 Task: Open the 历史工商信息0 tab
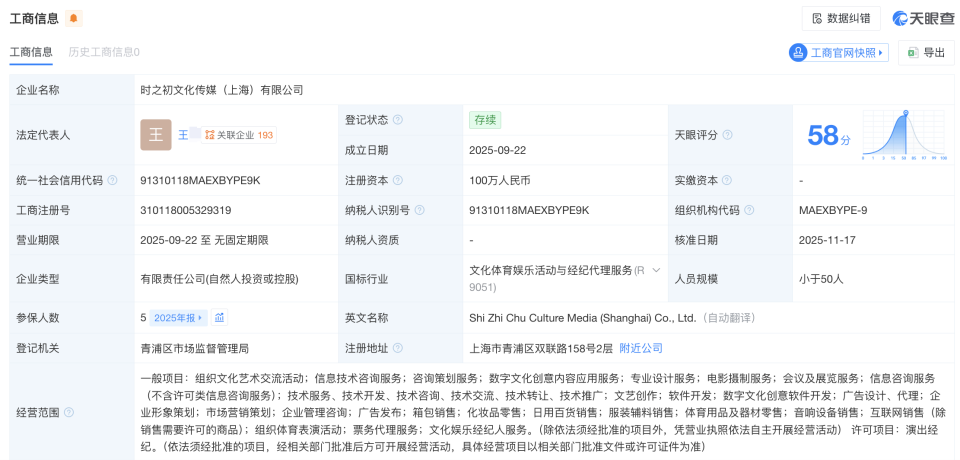click(104, 52)
